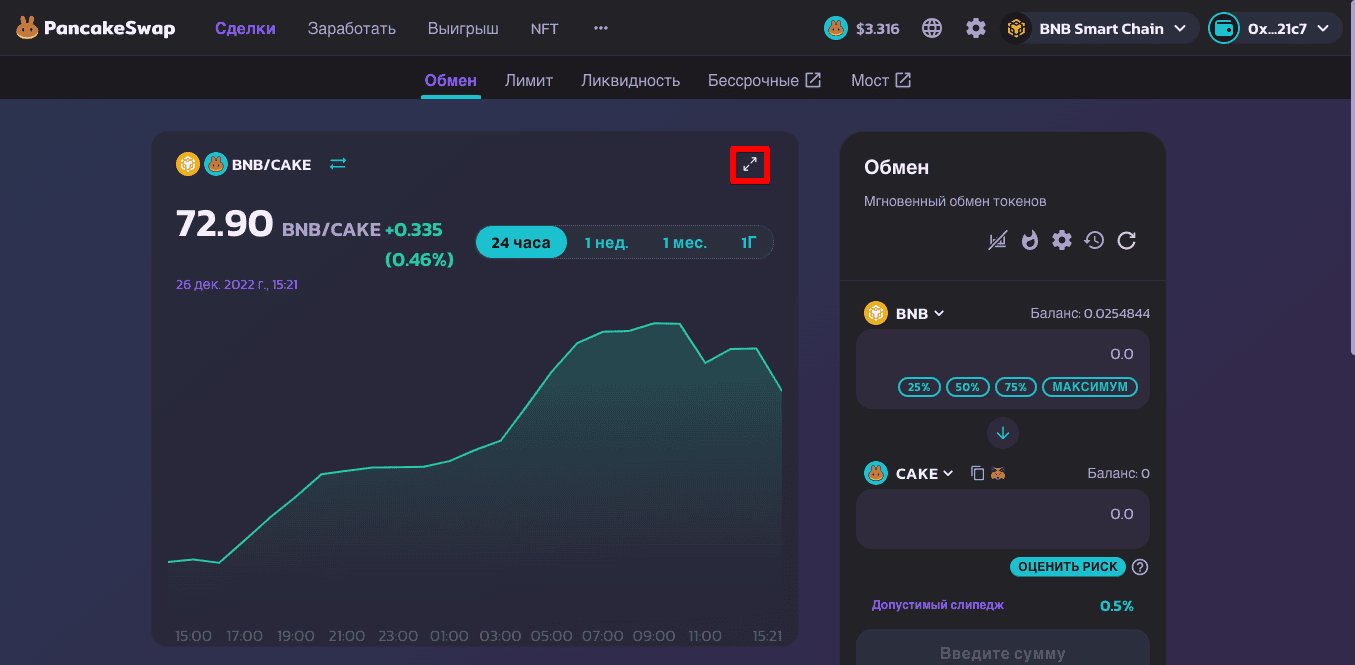Click the 26 дек. 2022 г., 15:21 date
Screen dimensions: 1355x665
click(x=237, y=285)
